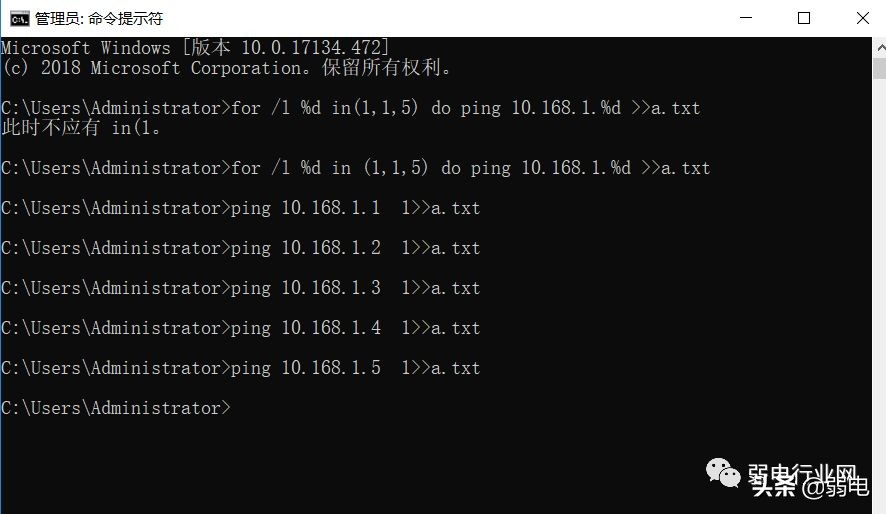The image size is (886, 514).
Task: Click the corrected for loop command line
Action: pos(355,168)
